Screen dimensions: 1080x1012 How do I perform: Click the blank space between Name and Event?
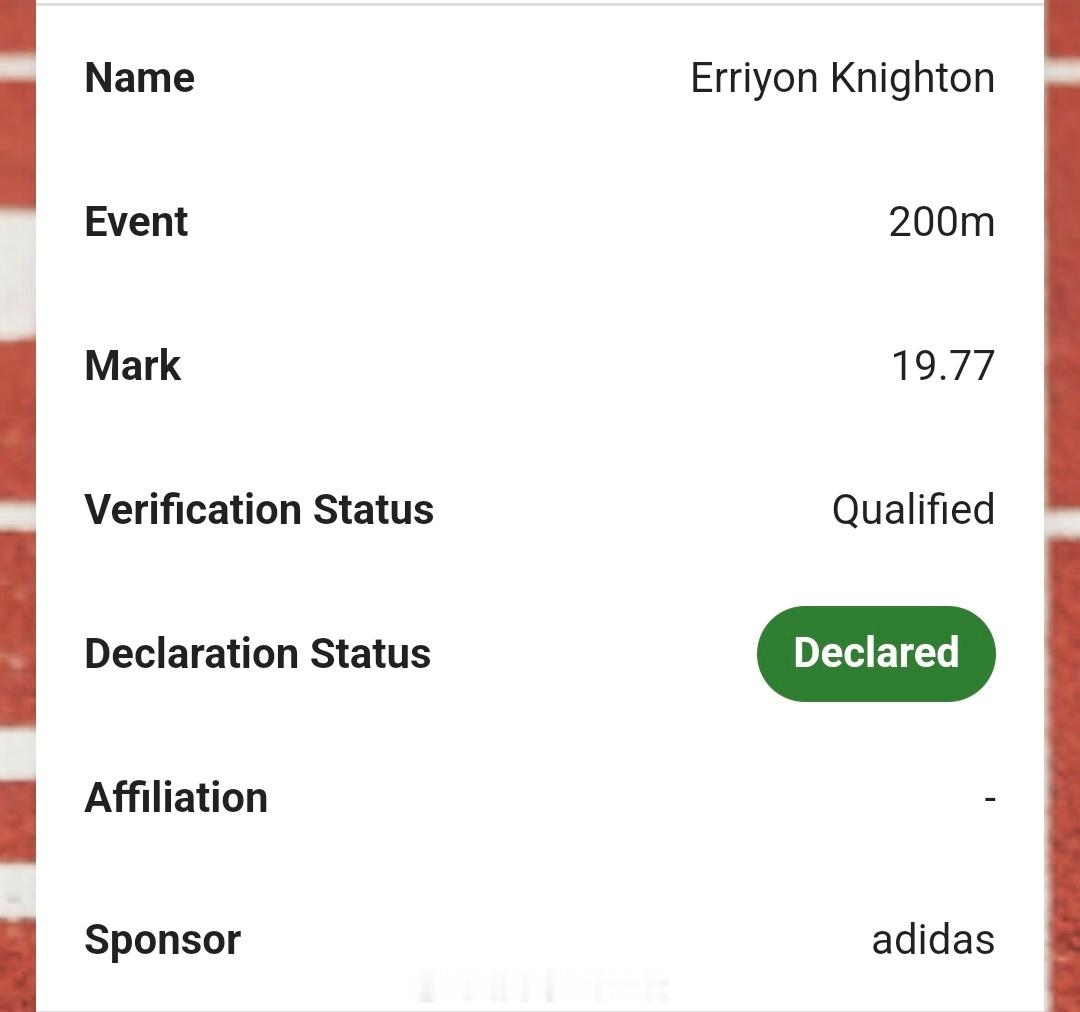pos(540,150)
